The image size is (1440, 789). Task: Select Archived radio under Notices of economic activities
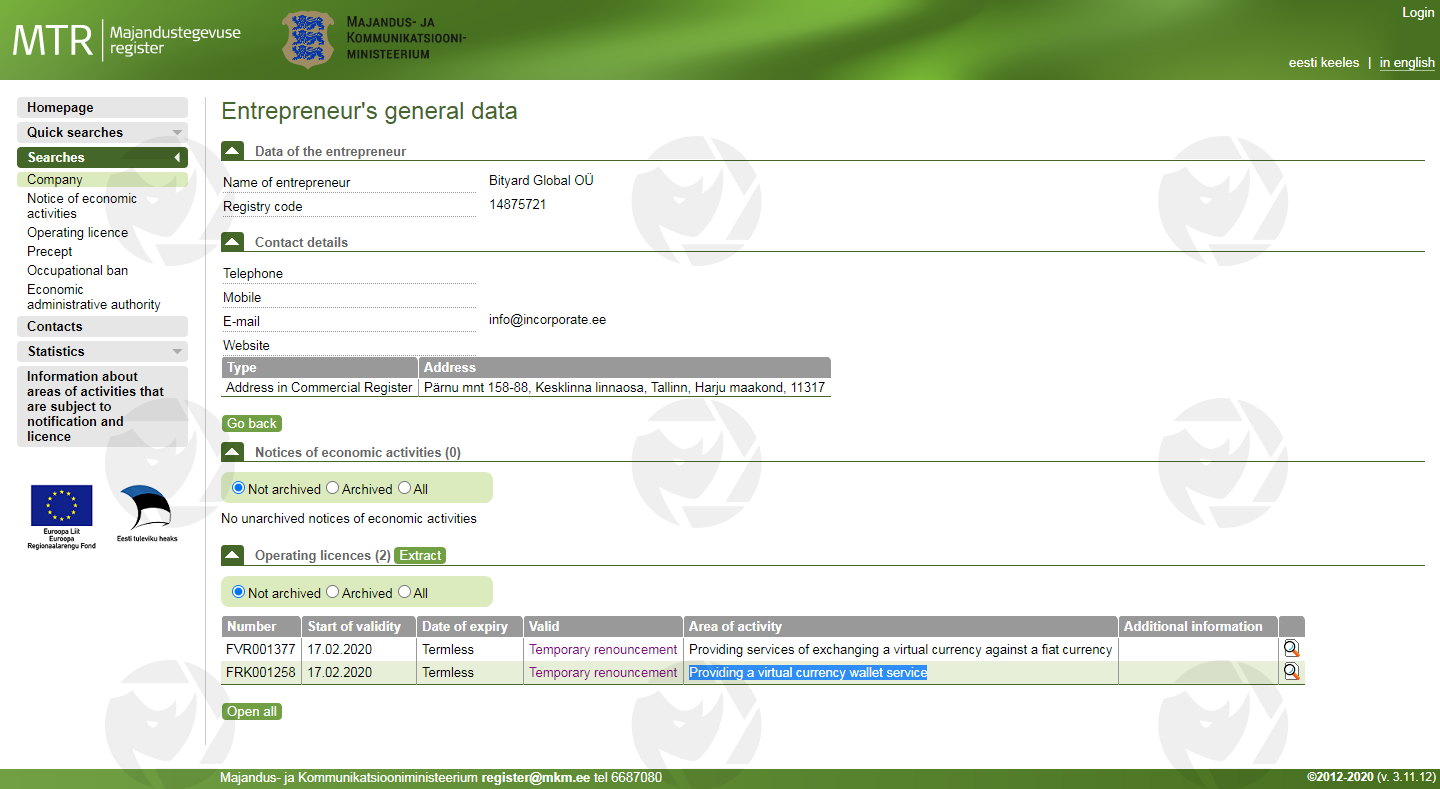333,488
